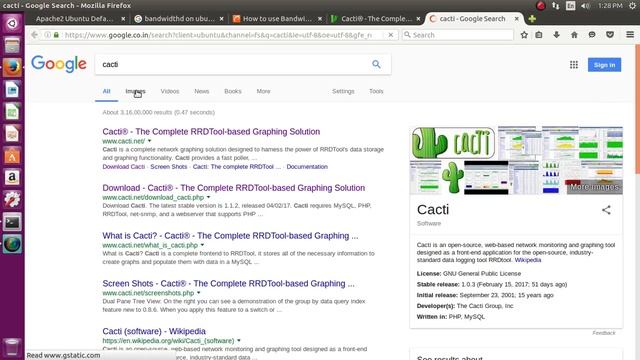Open the network indicator in top panel
640x360 pixels.
pyautogui.click(x=556, y=6)
